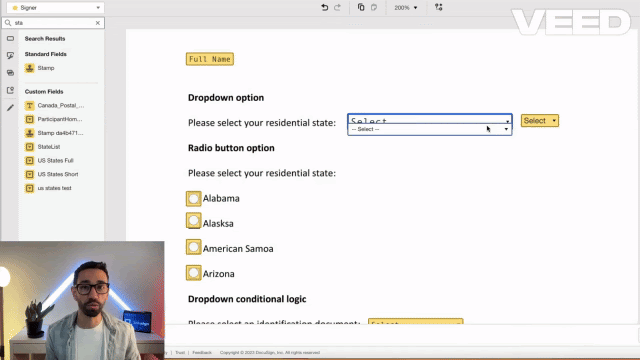640x360 pixels.
Task: Click the ParticipantHom... dropdown field icon
Action: [29, 119]
